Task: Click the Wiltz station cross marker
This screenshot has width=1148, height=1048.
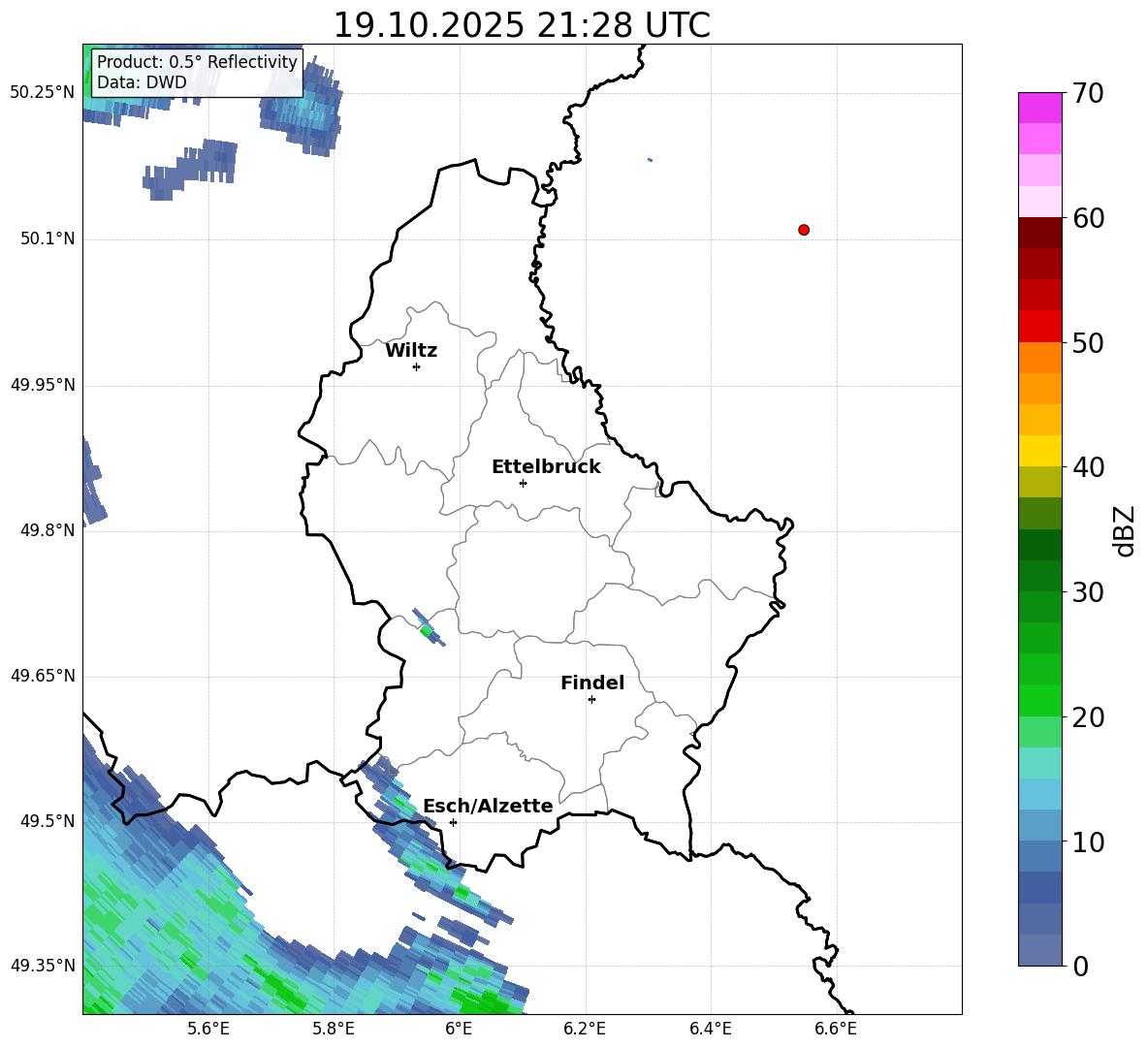Action: click(x=417, y=366)
